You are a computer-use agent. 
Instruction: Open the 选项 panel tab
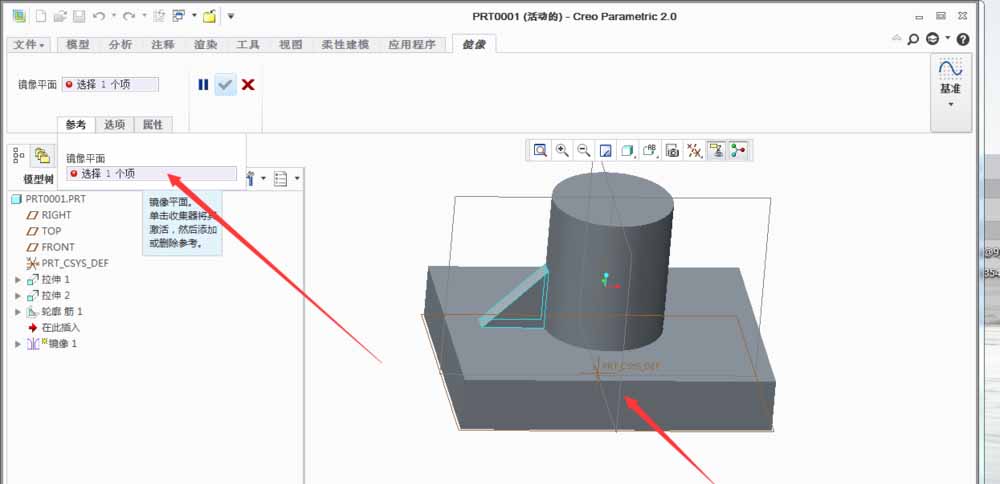115,125
